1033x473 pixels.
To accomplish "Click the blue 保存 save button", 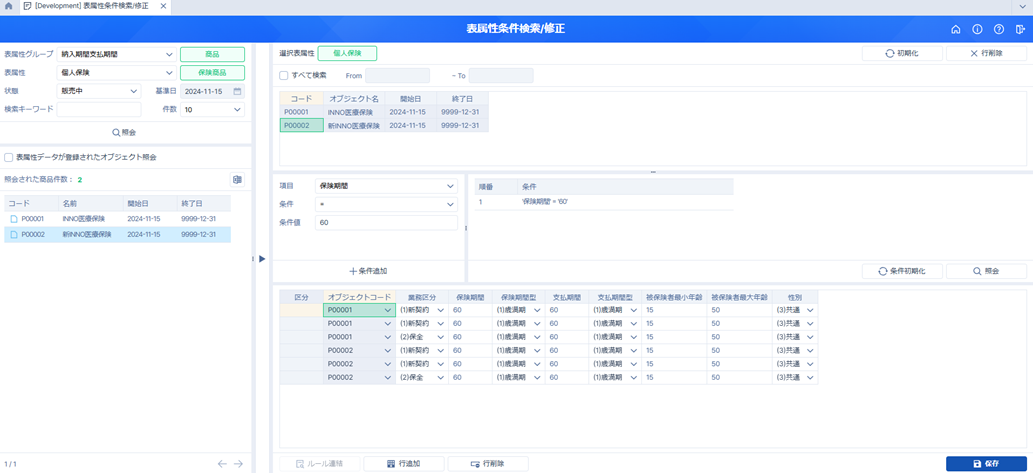I will (986, 464).
